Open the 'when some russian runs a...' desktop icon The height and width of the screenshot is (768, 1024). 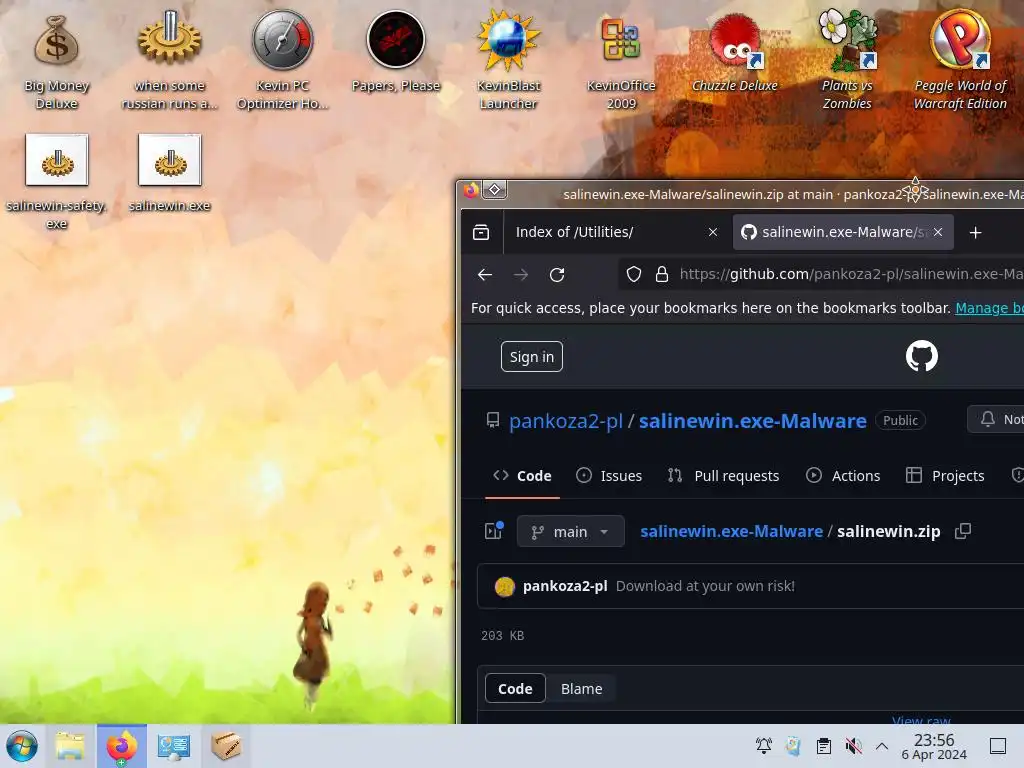(169, 62)
